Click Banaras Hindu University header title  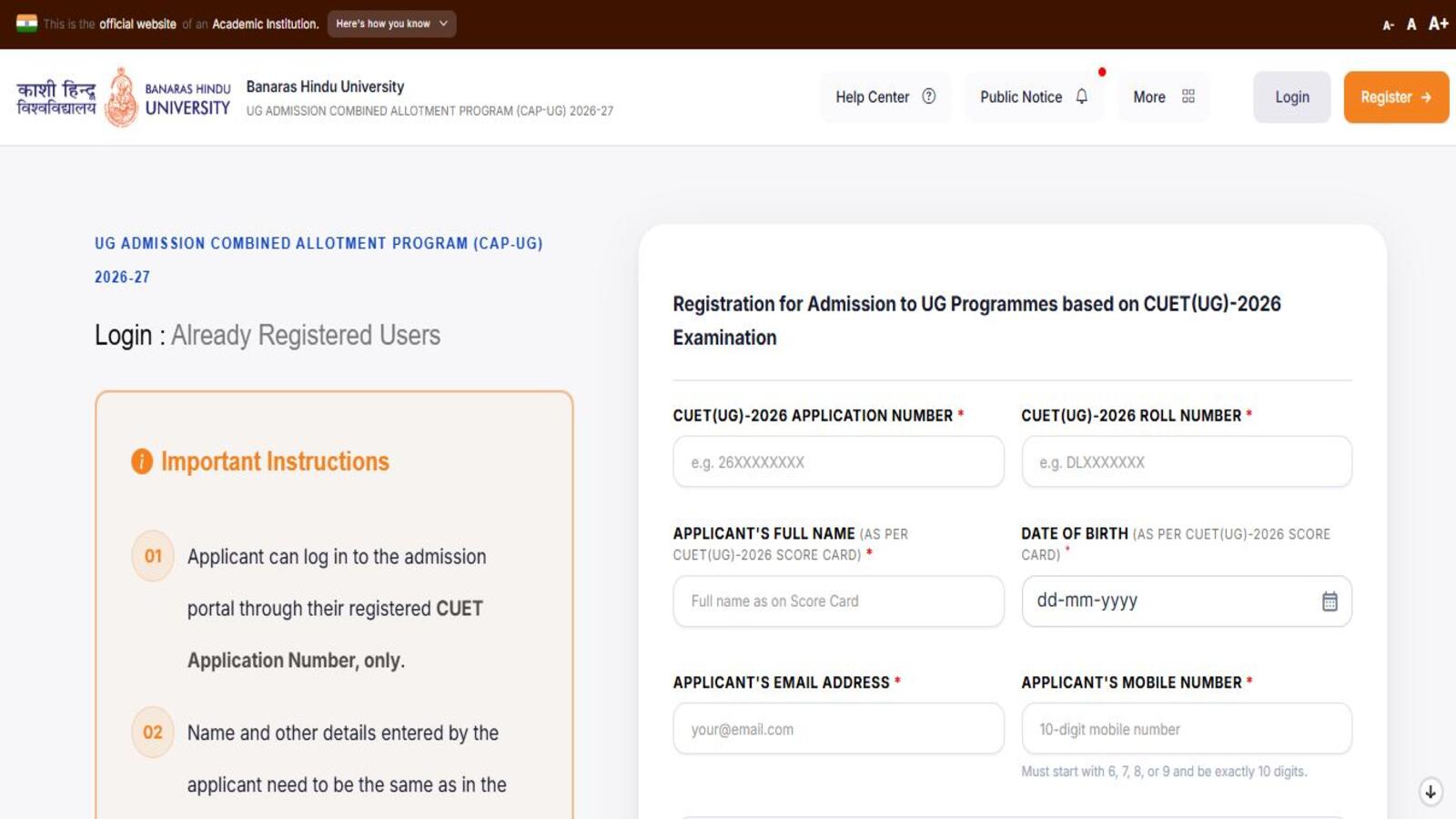[x=325, y=86]
